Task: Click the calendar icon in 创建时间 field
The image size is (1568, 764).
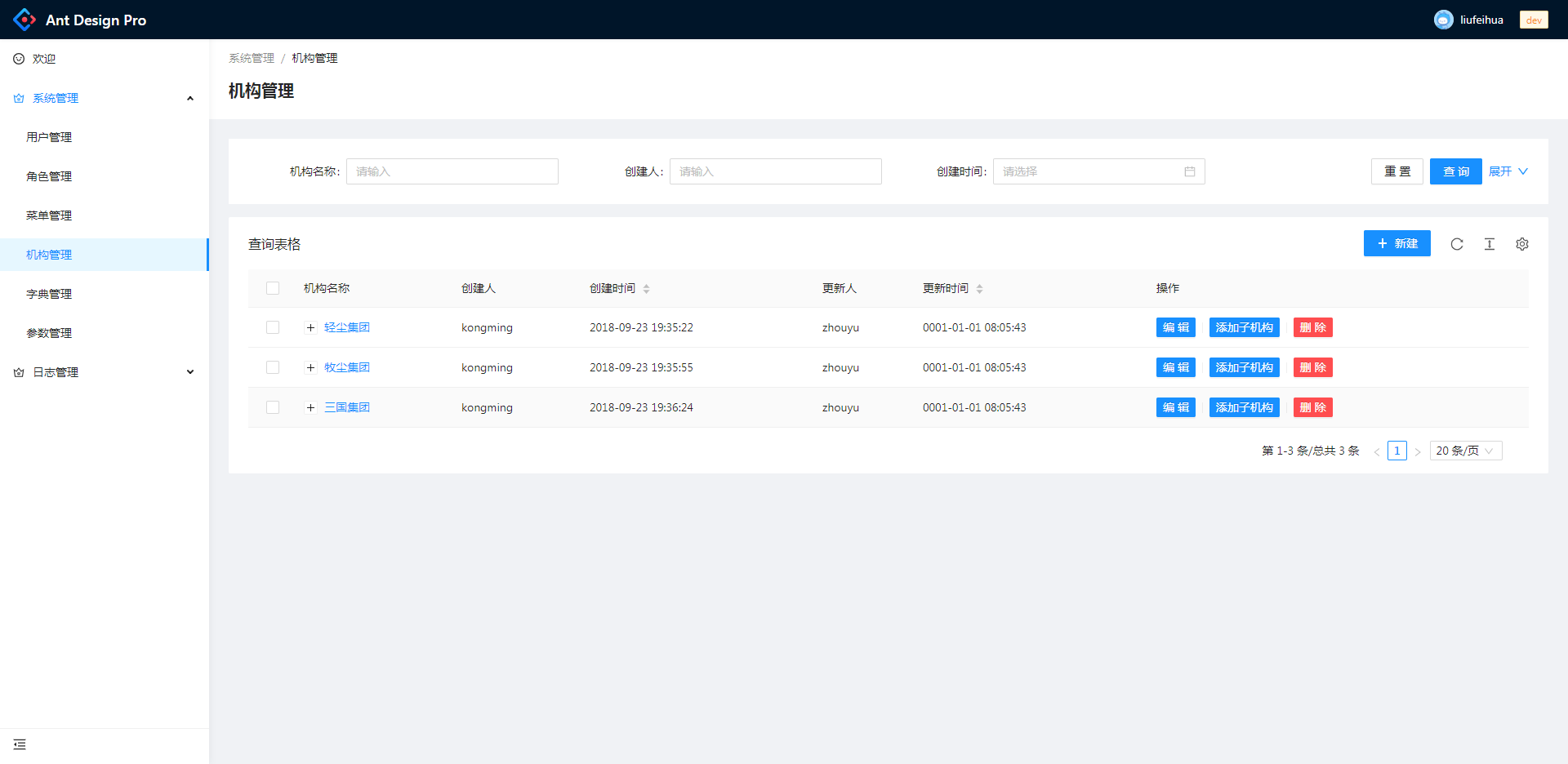Action: pos(1190,171)
